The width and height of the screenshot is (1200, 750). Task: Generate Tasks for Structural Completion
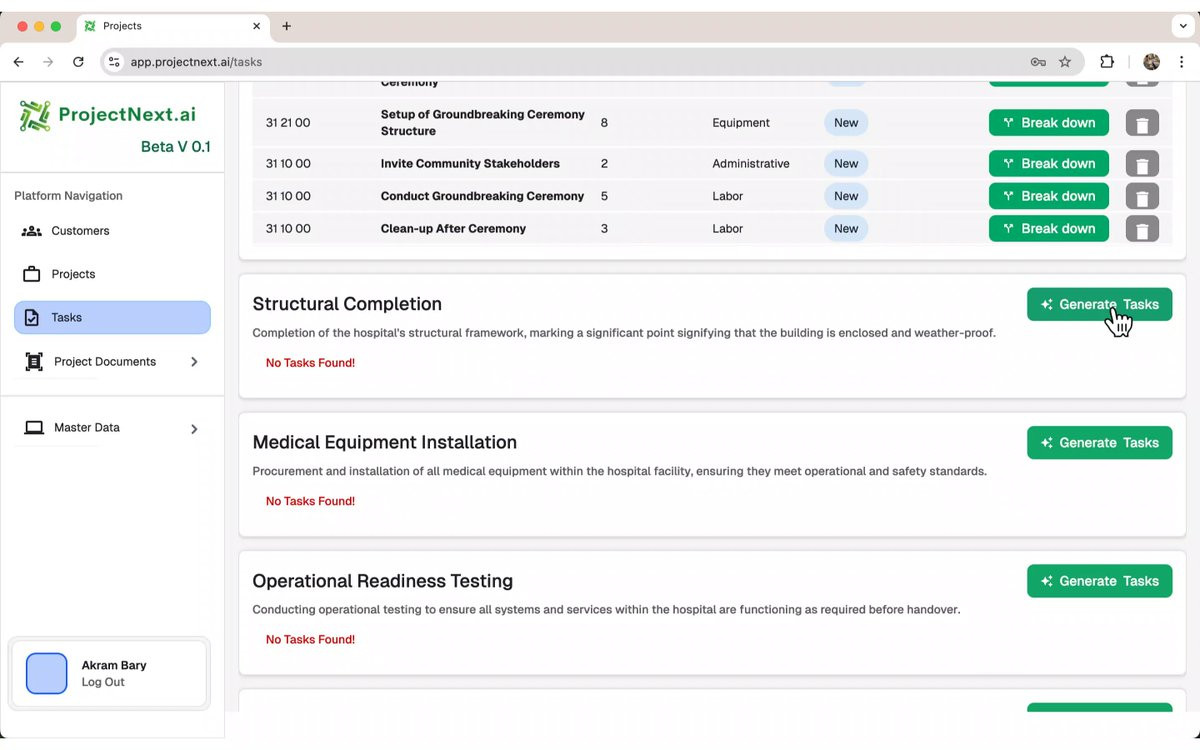point(1099,305)
